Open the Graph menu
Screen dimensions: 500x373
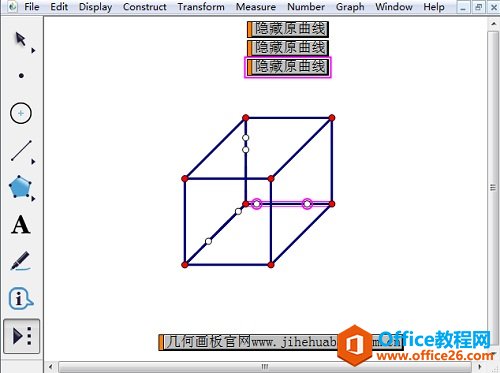[x=350, y=7]
